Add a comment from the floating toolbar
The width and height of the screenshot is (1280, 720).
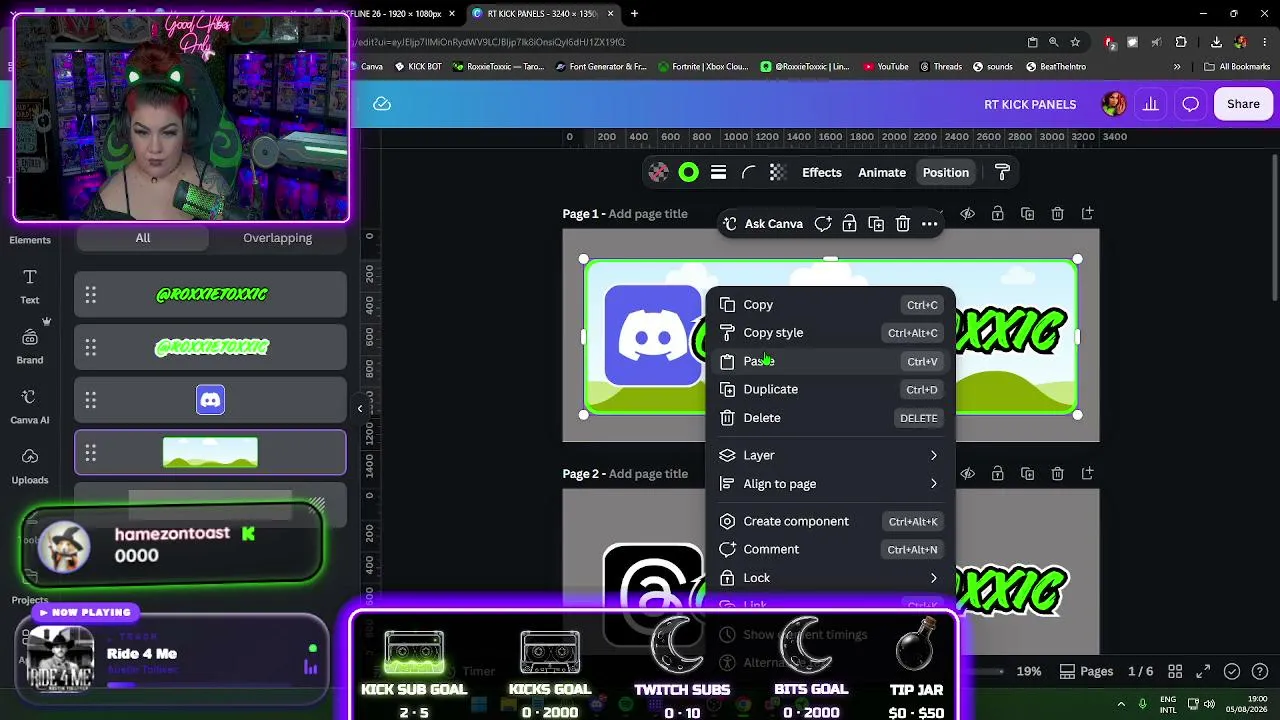click(823, 224)
